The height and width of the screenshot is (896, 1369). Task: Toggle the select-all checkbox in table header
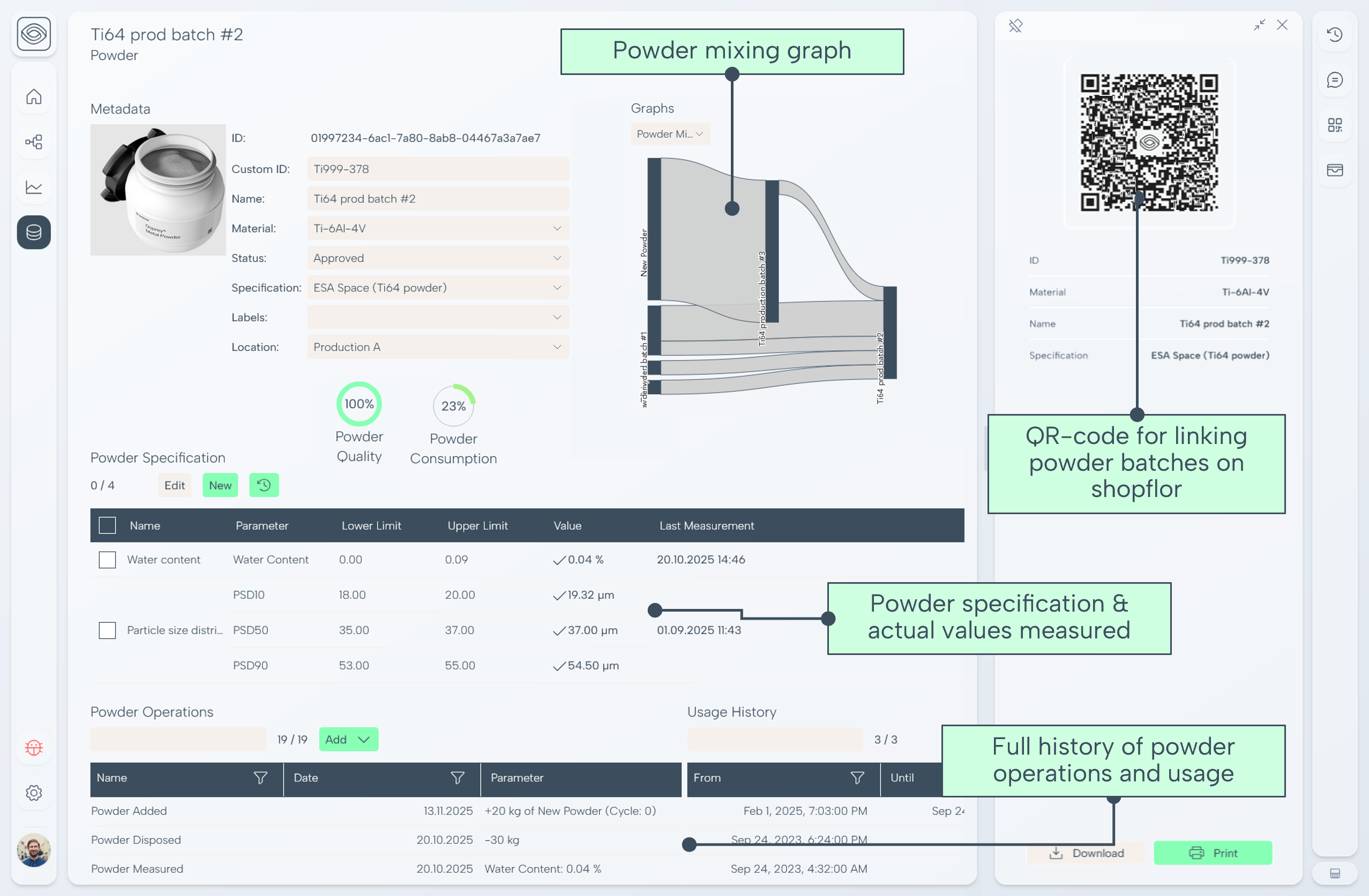click(x=107, y=525)
